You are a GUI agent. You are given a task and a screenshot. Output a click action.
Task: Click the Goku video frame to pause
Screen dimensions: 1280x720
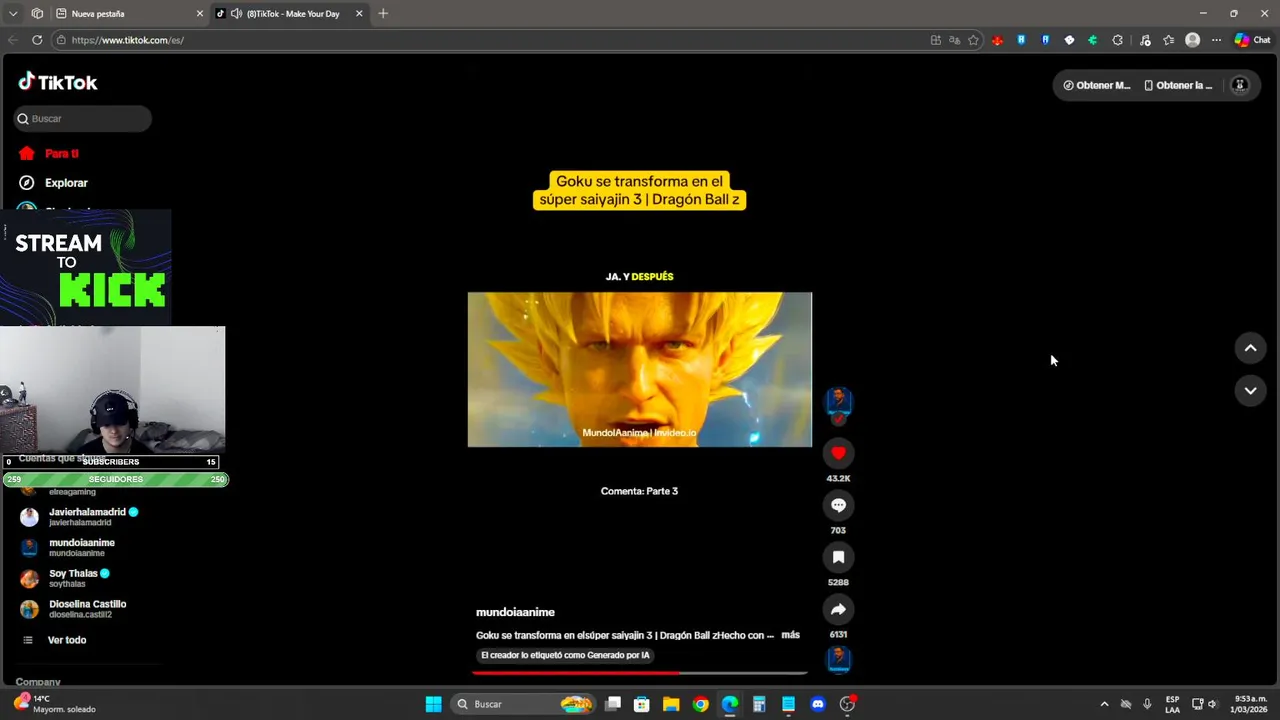tap(640, 369)
